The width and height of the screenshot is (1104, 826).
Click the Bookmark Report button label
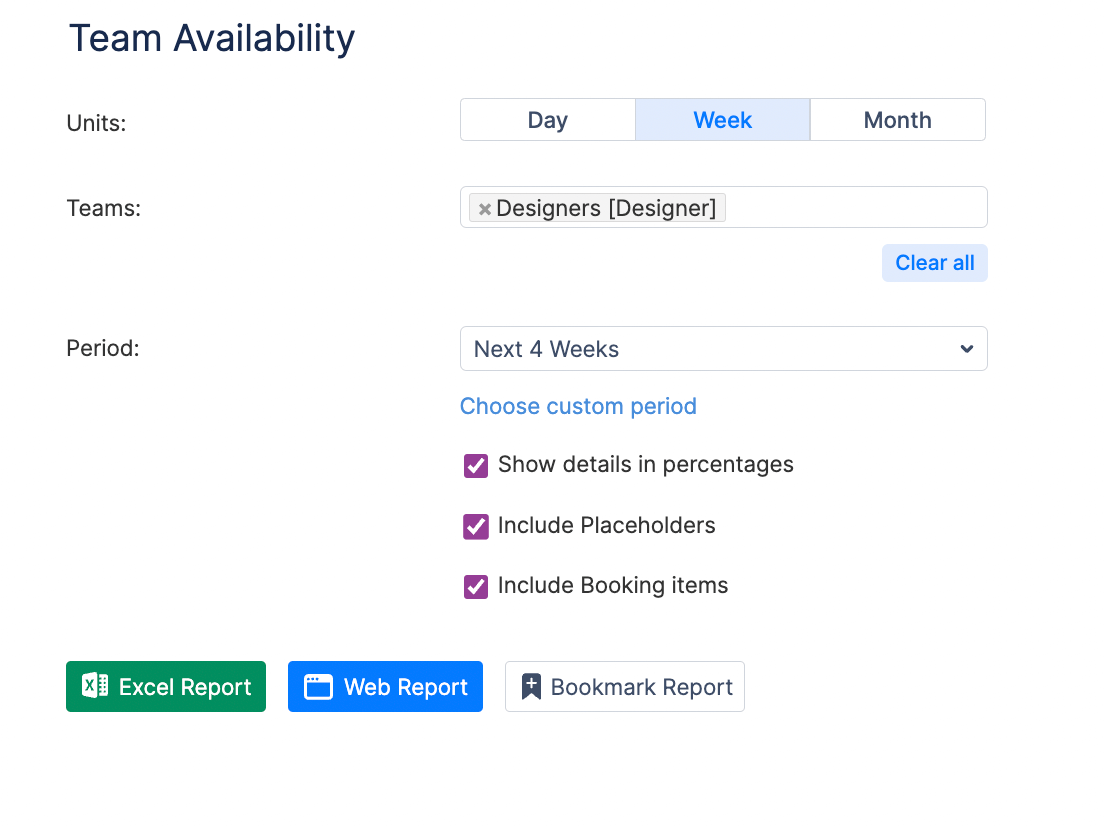(641, 687)
